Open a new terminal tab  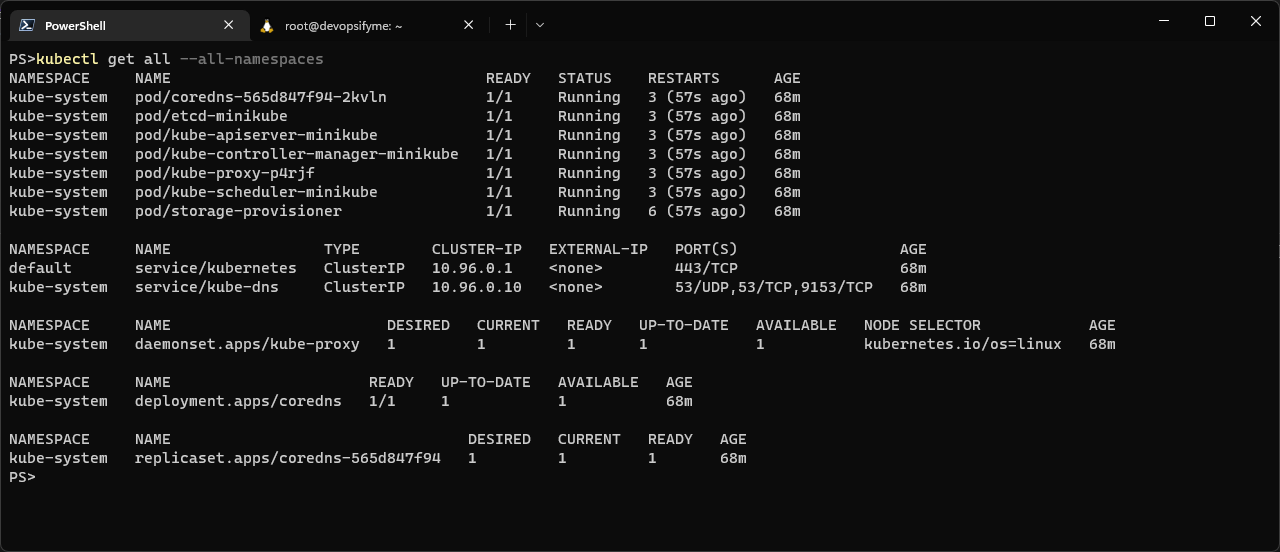(510, 25)
